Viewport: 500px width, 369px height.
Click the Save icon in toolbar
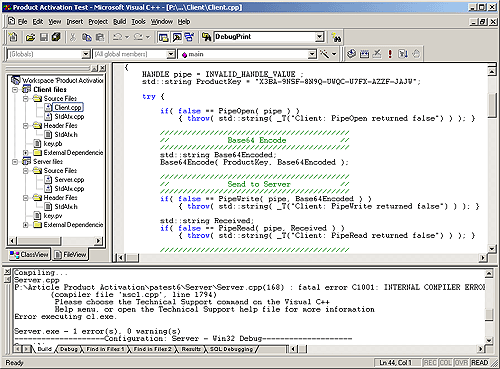click(x=44, y=37)
